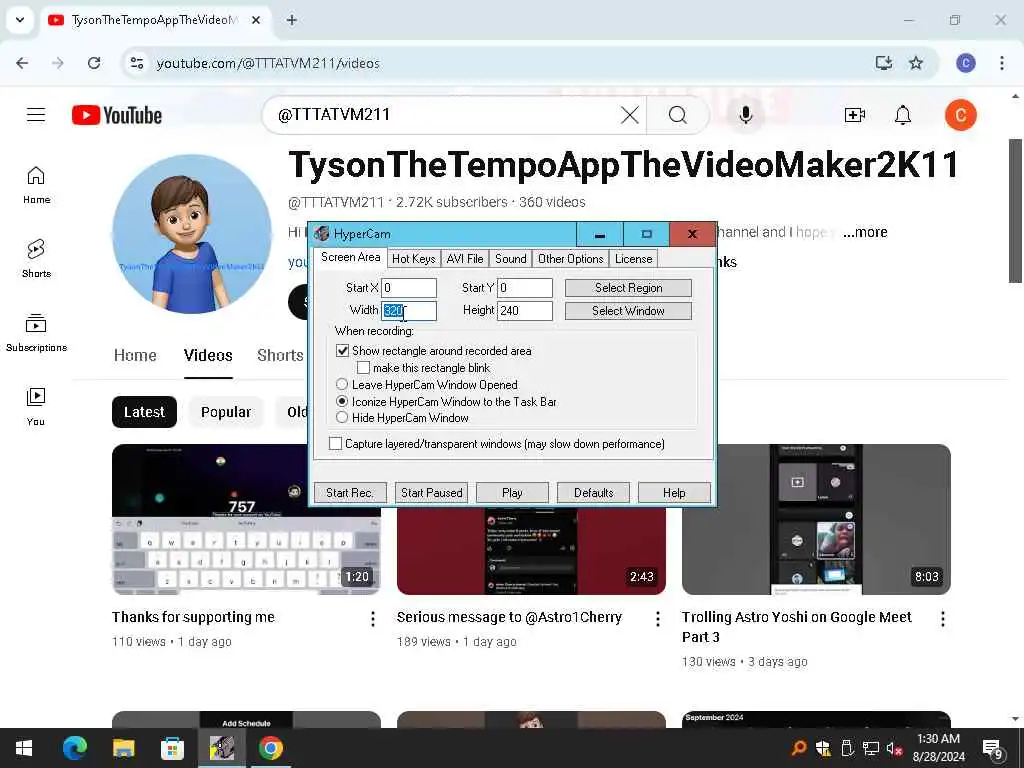Start voice search with the microphone icon
The image size is (1024, 768).
pos(745,115)
